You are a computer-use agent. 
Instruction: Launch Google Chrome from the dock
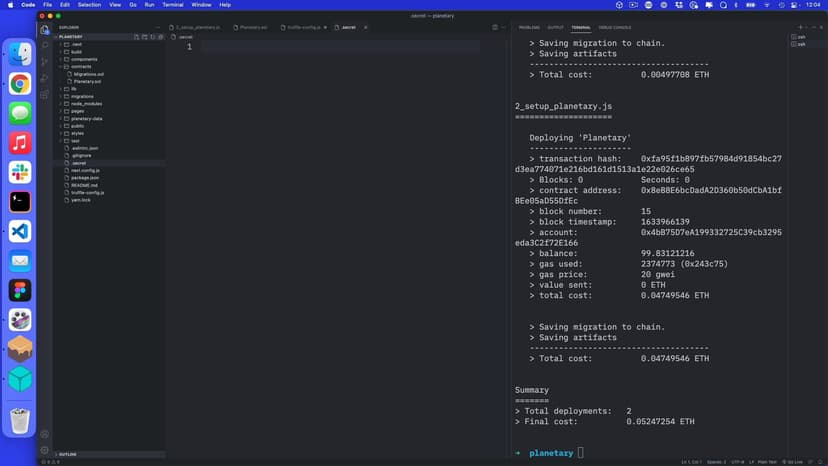(20, 84)
